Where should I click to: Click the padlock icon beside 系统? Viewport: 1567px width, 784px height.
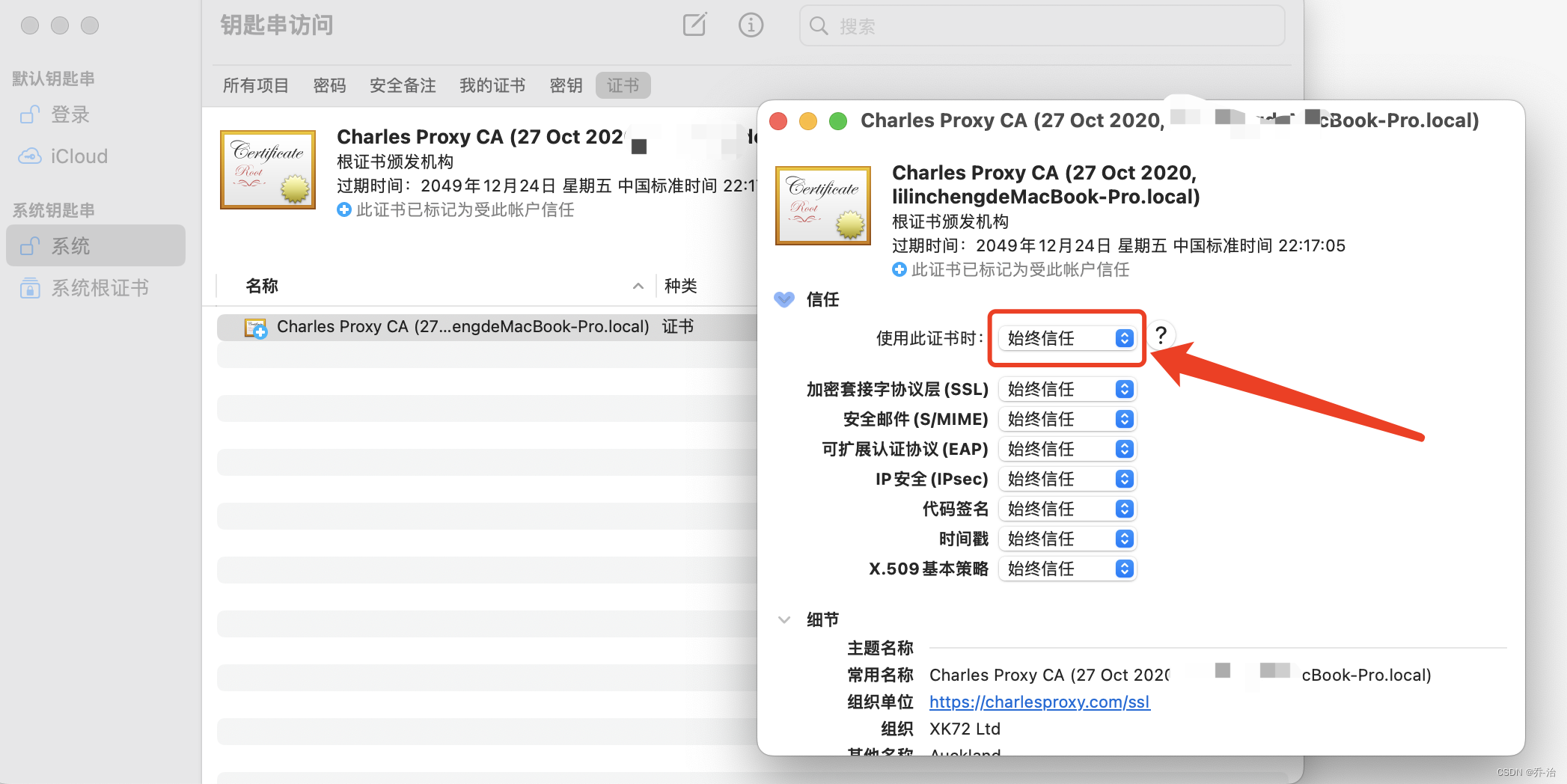[x=30, y=245]
